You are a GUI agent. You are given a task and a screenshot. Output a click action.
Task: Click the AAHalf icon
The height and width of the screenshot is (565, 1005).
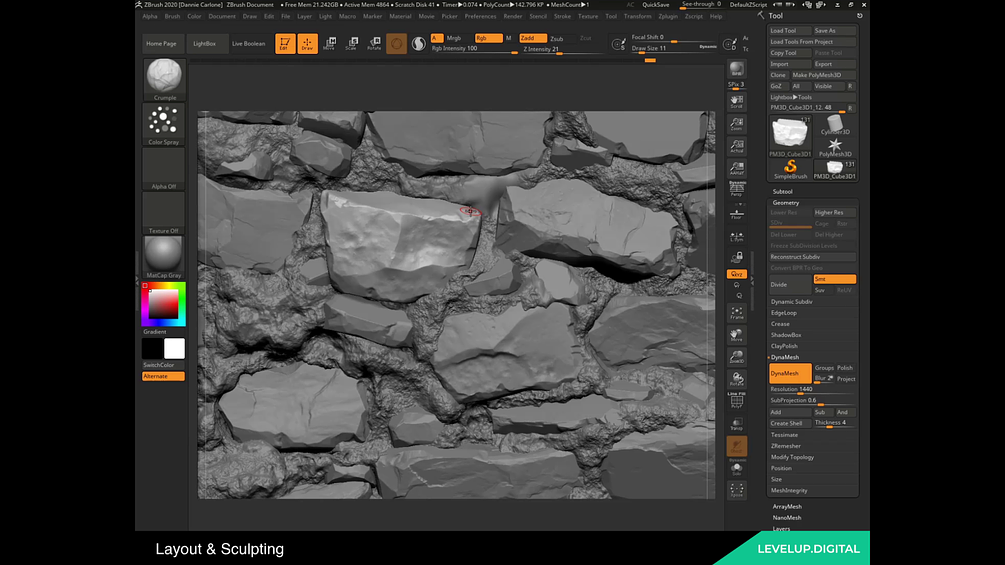(736, 168)
